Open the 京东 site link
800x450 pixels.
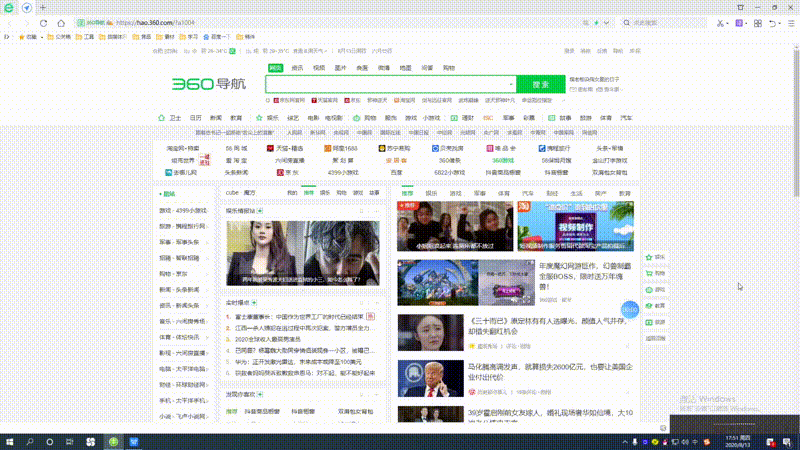point(288,172)
